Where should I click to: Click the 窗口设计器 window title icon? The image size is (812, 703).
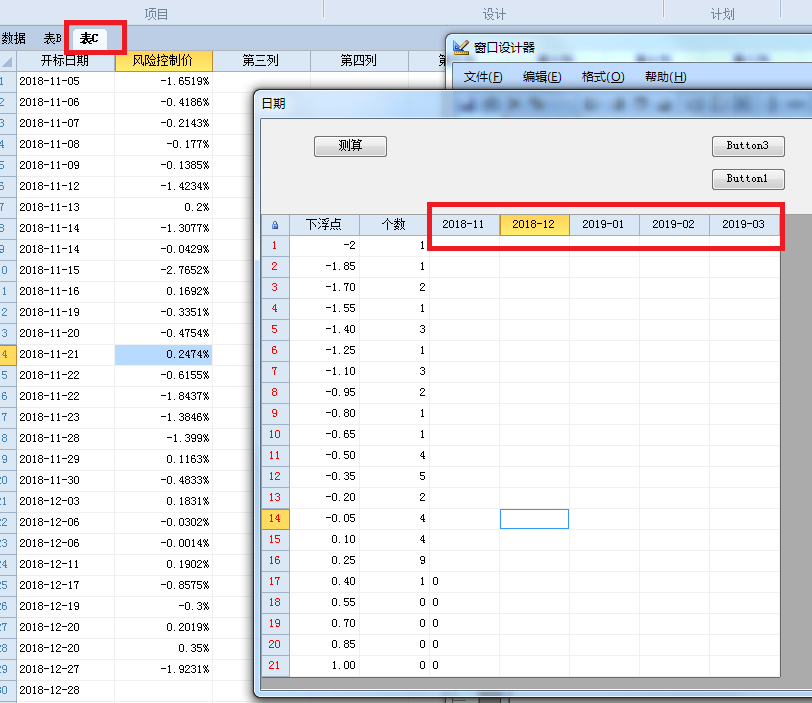pos(460,48)
